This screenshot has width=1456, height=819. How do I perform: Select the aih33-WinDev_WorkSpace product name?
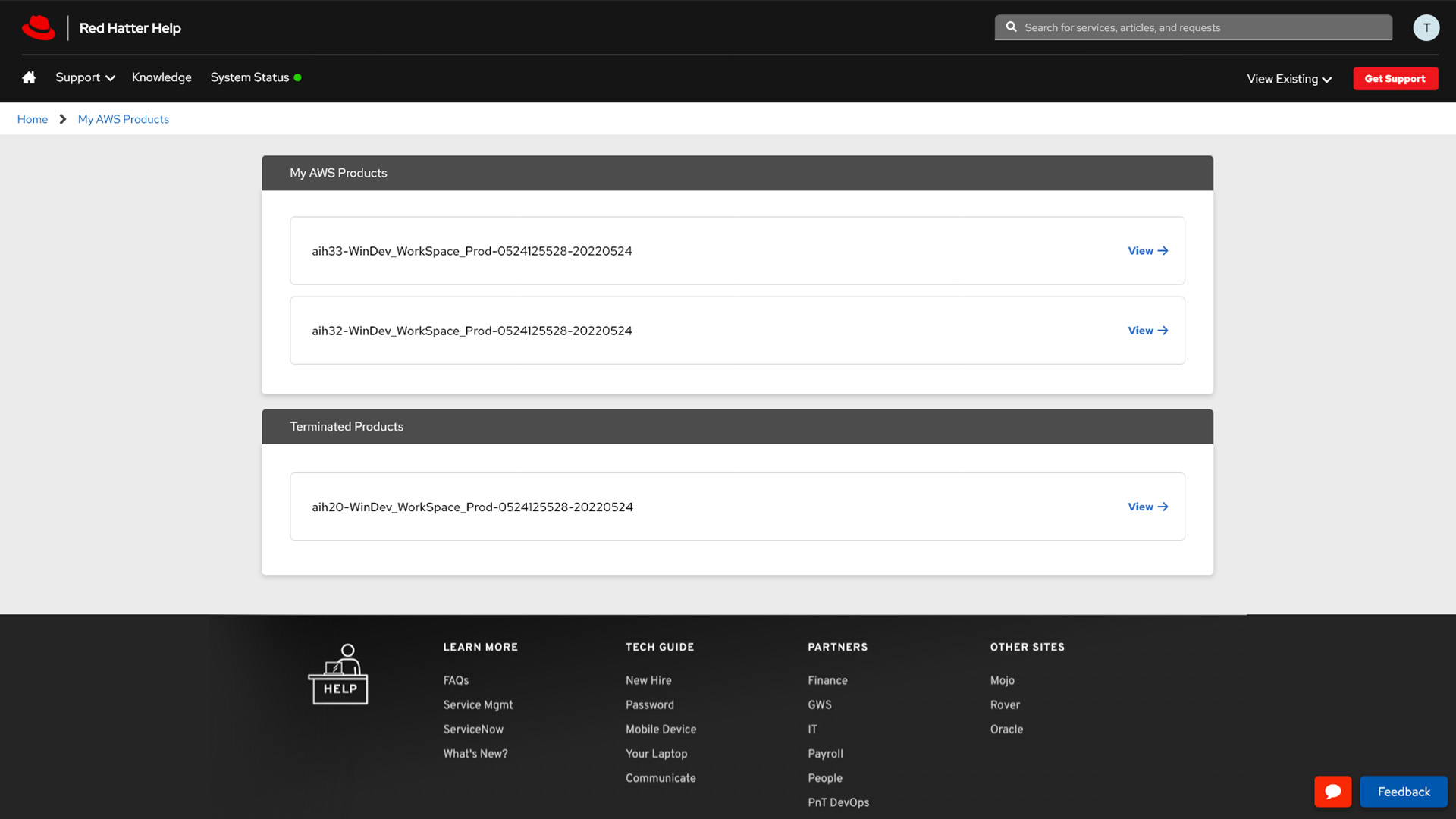472,251
